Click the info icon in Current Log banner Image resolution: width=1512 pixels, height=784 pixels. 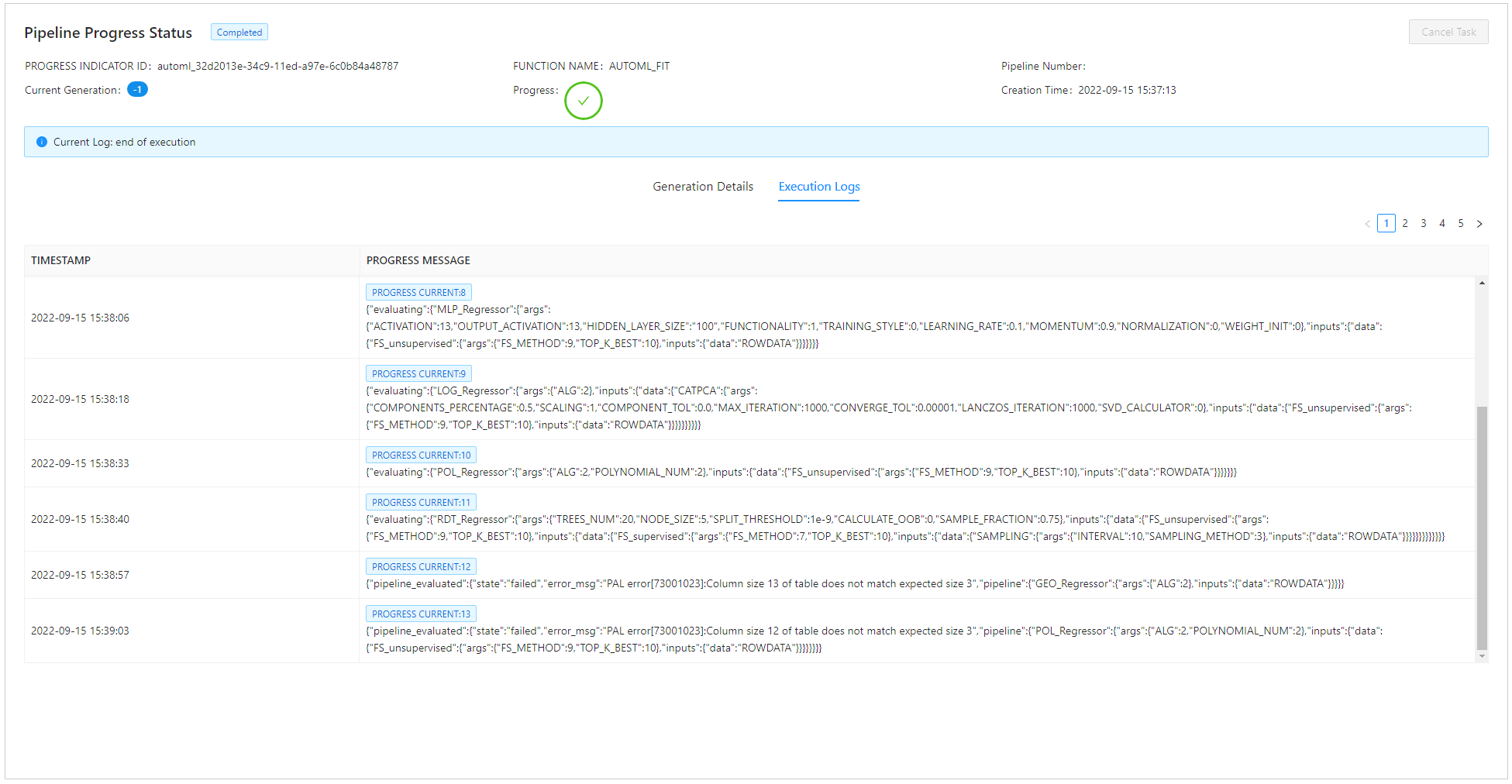pos(42,142)
